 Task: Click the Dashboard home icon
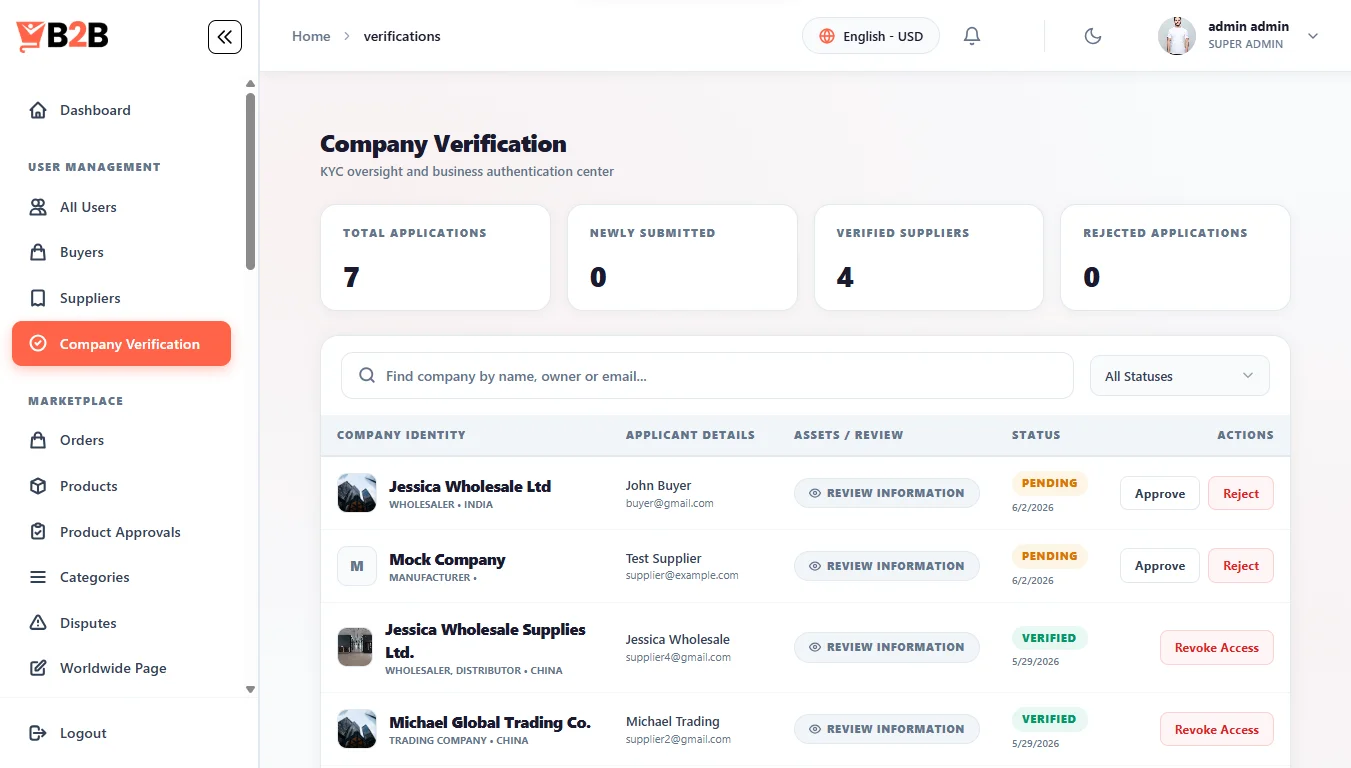pos(38,110)
